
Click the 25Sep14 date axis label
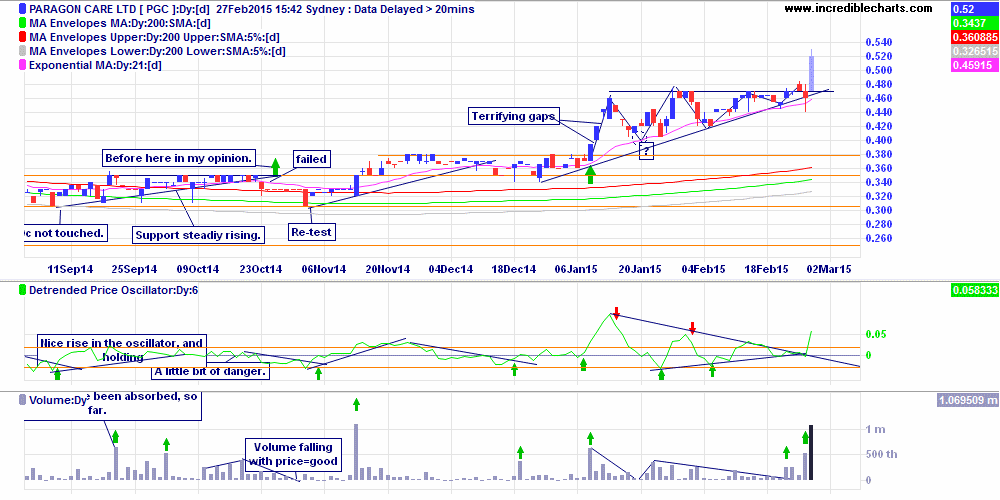tap(135, 270)
